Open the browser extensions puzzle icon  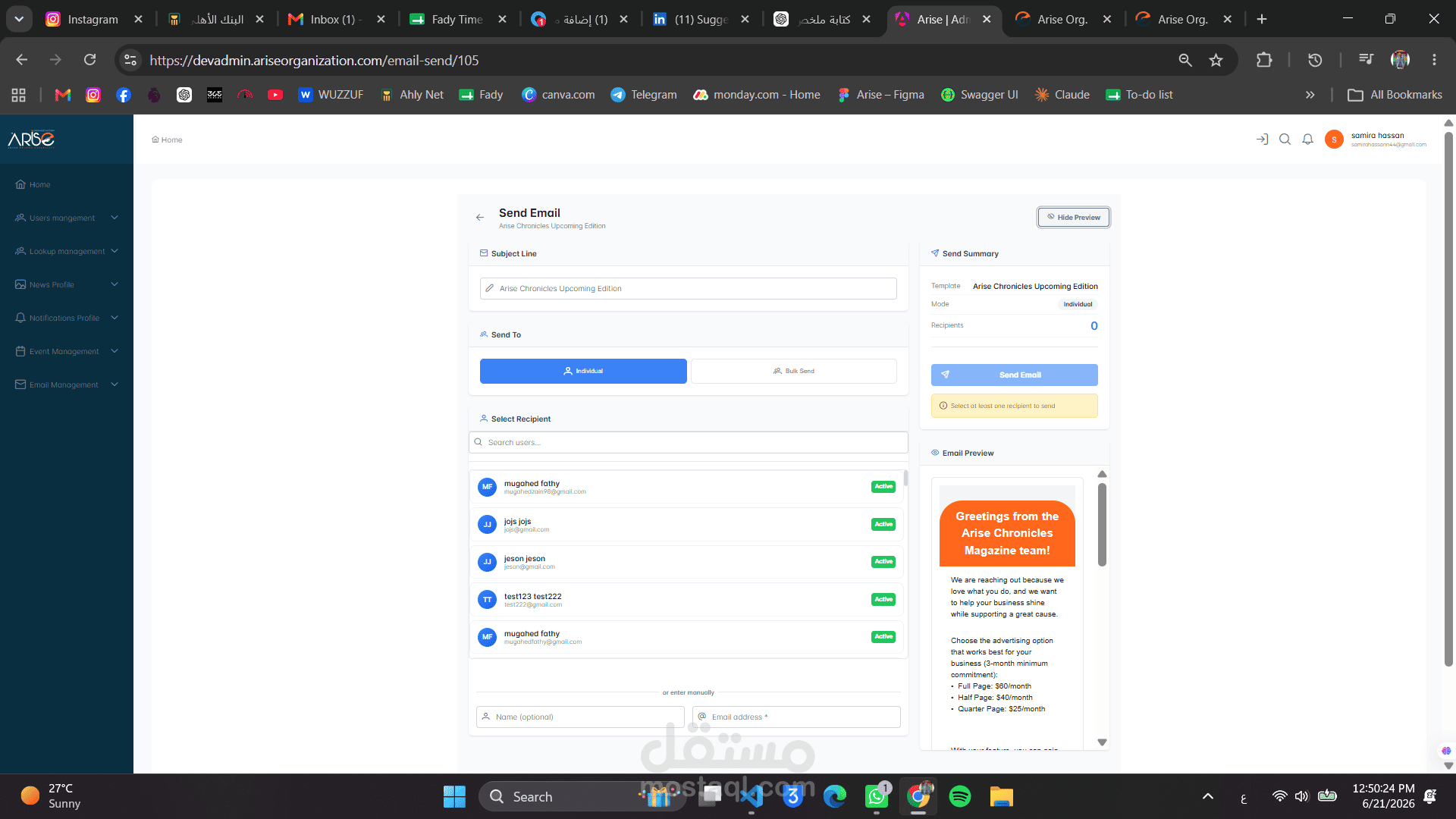(x=1264, y=60)
